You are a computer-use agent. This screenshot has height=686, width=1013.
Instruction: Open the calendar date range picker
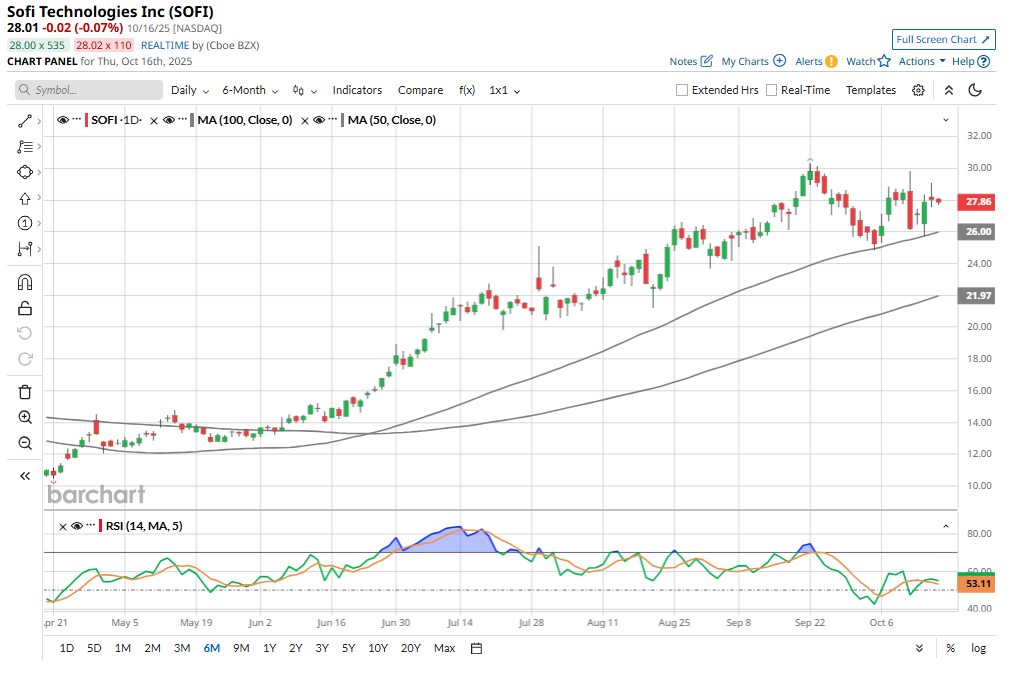(477, 648)
